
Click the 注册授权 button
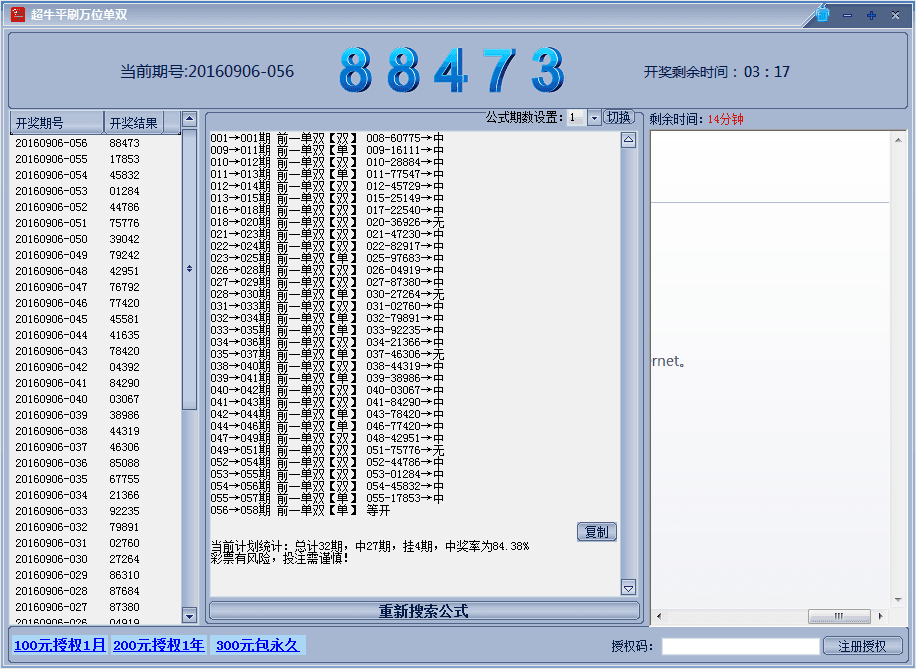click(x=862, y=646)
